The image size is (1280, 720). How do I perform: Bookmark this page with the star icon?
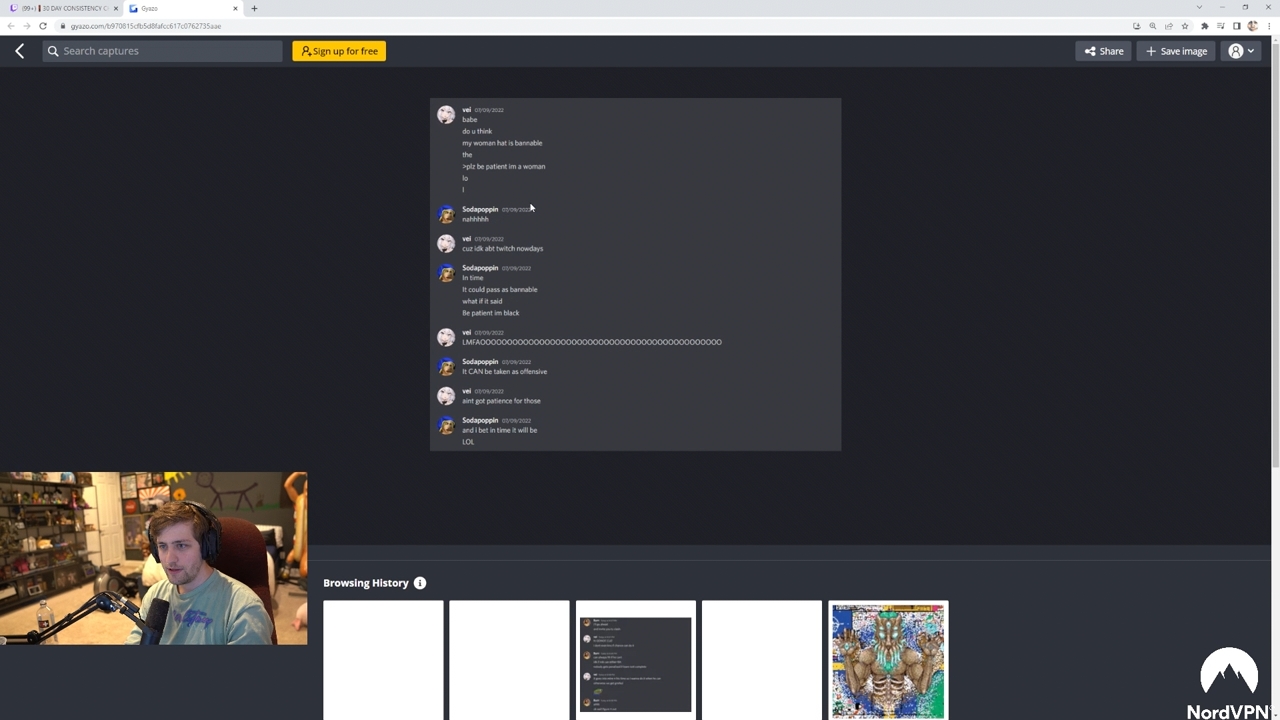[x=1185, y=26]
